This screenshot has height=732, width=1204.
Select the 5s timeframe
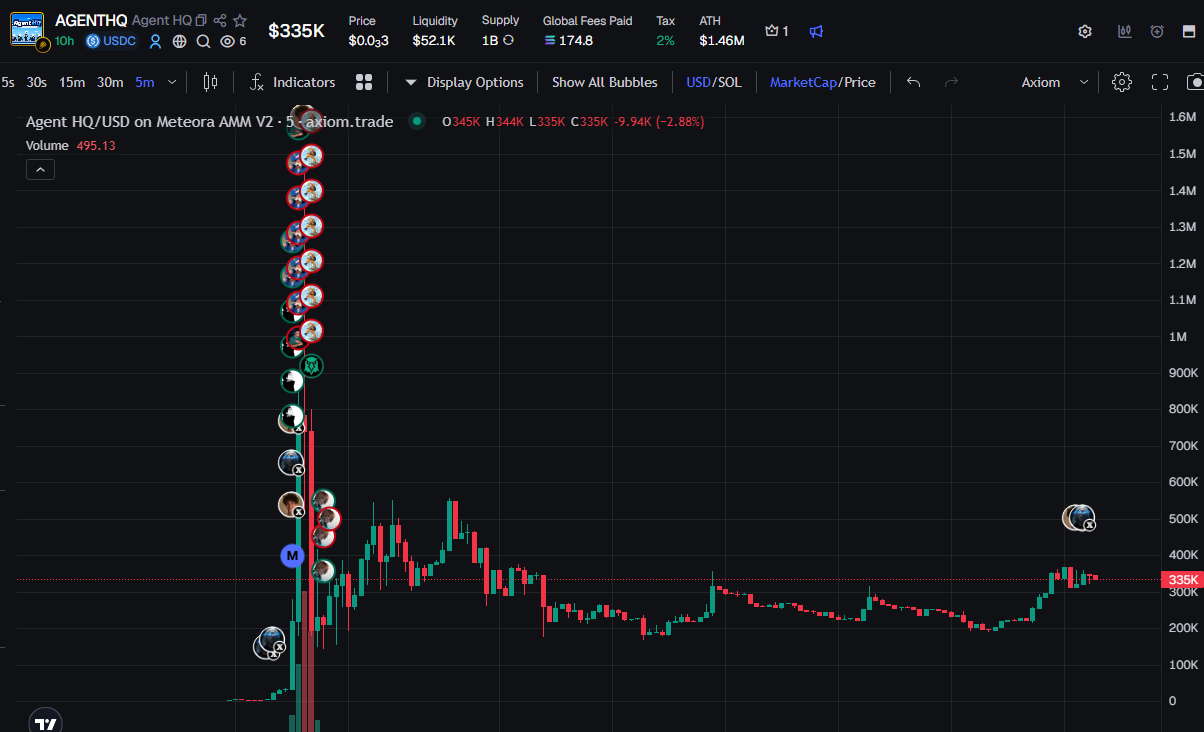click(x=7, y=82)
